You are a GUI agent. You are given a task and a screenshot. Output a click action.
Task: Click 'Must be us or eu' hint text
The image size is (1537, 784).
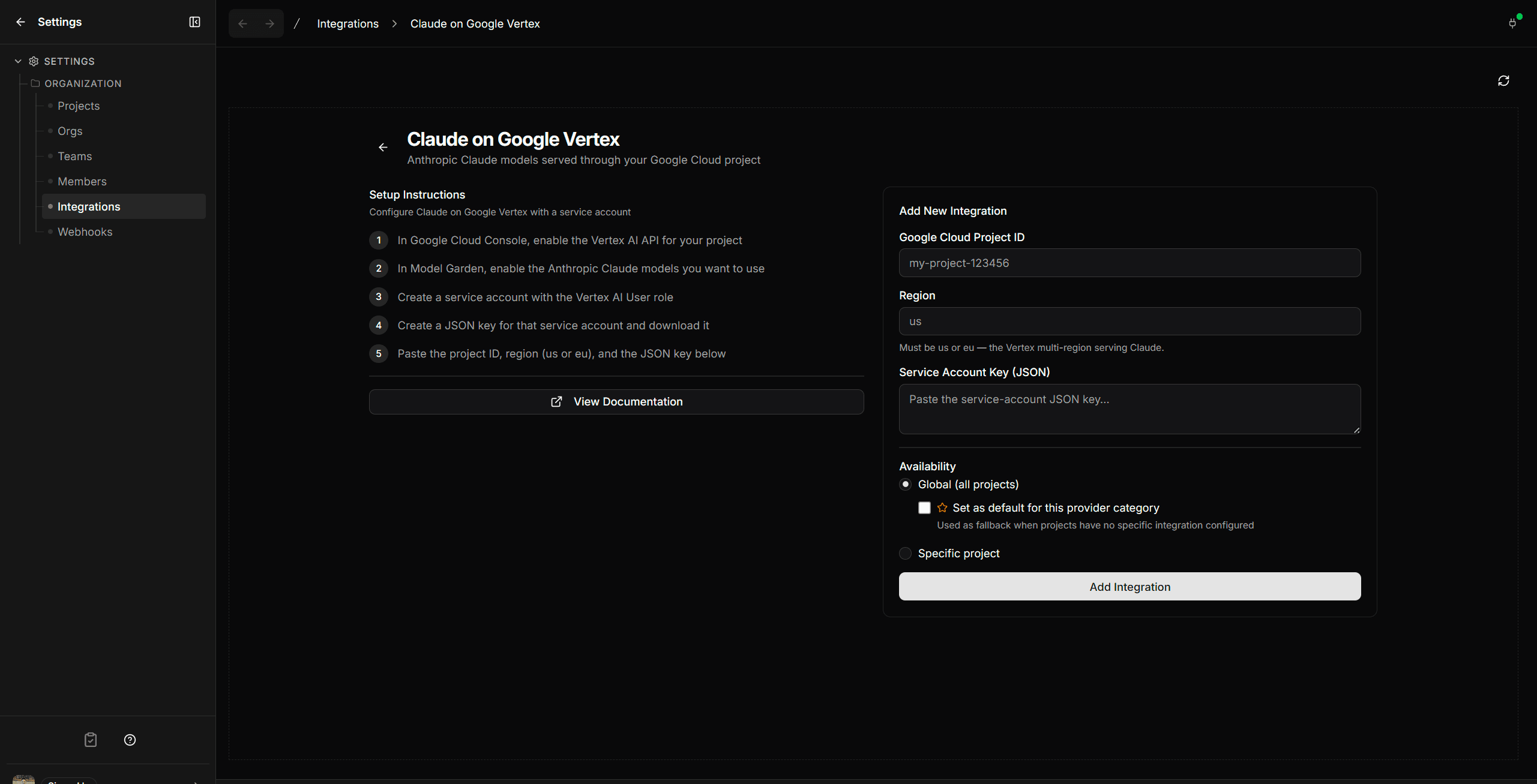coord(1031,348)
